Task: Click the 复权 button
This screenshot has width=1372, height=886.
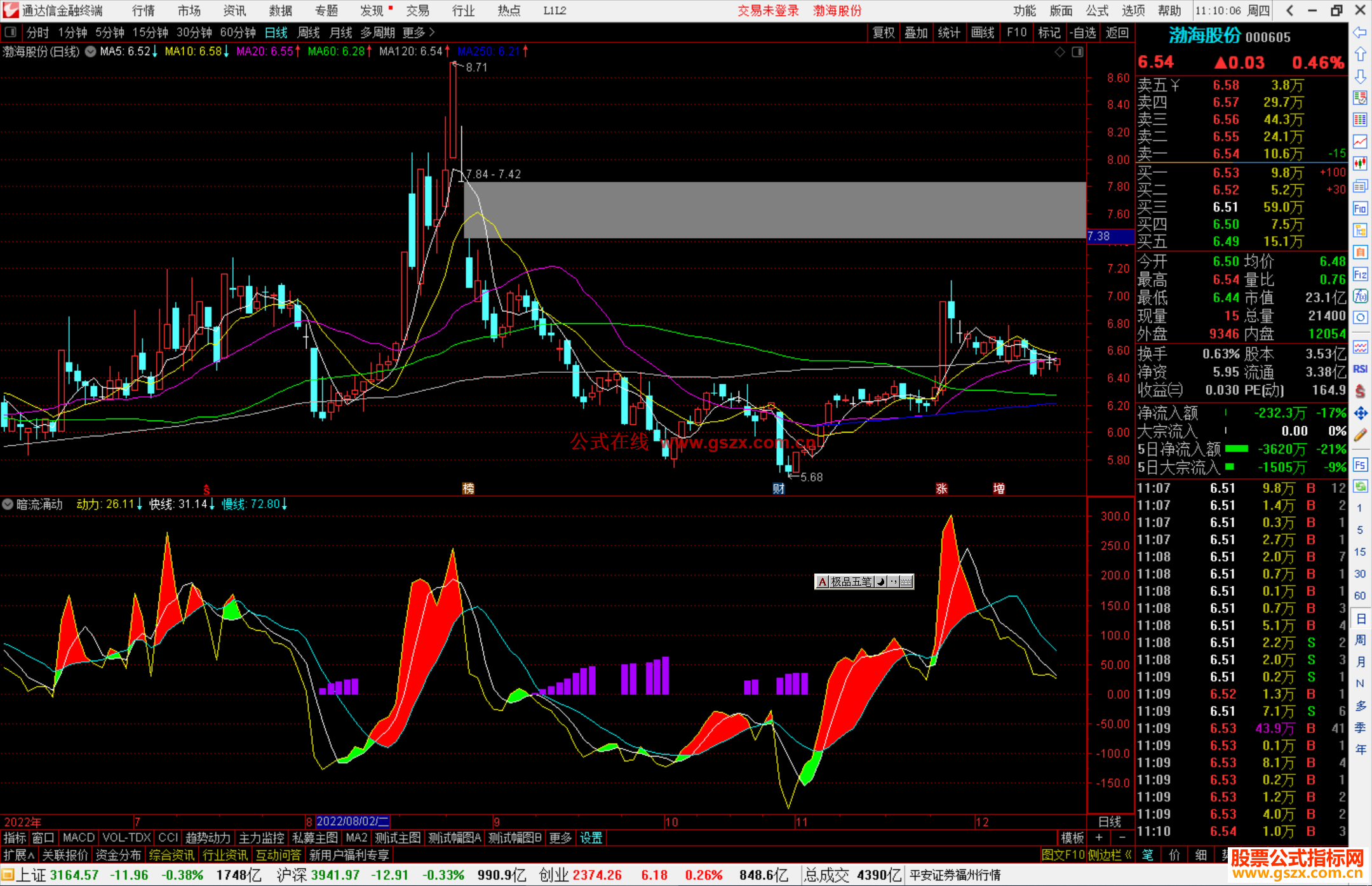Action: [x=883, y=32]
